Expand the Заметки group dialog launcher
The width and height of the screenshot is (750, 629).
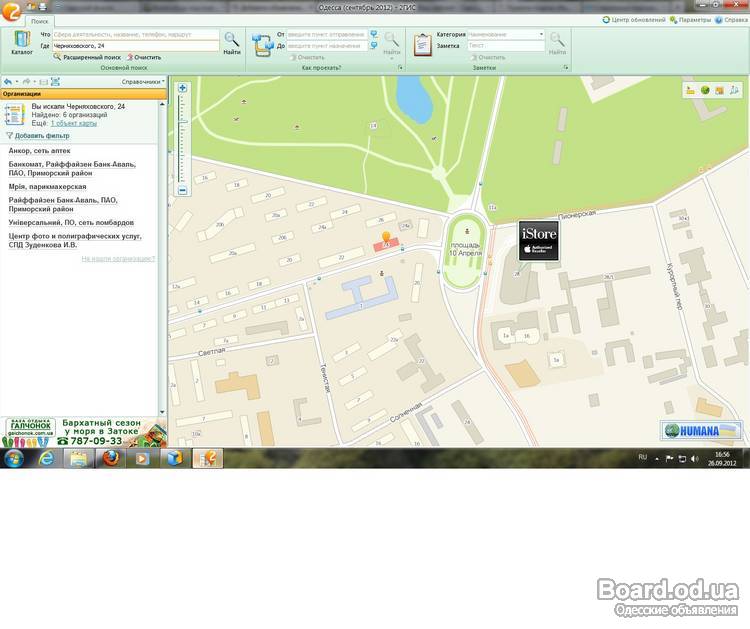[566, 68]
